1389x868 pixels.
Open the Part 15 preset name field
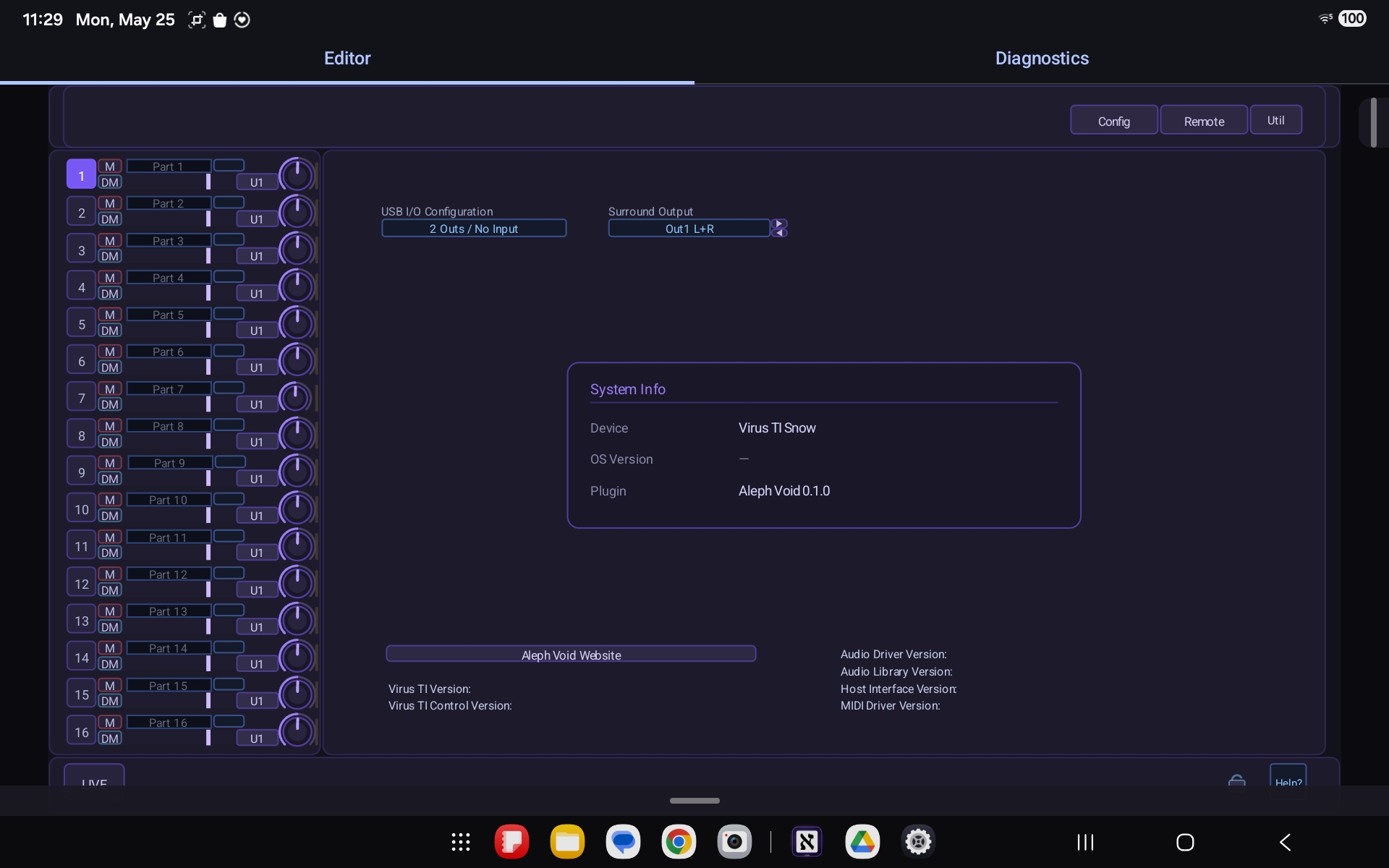point(169,686)
